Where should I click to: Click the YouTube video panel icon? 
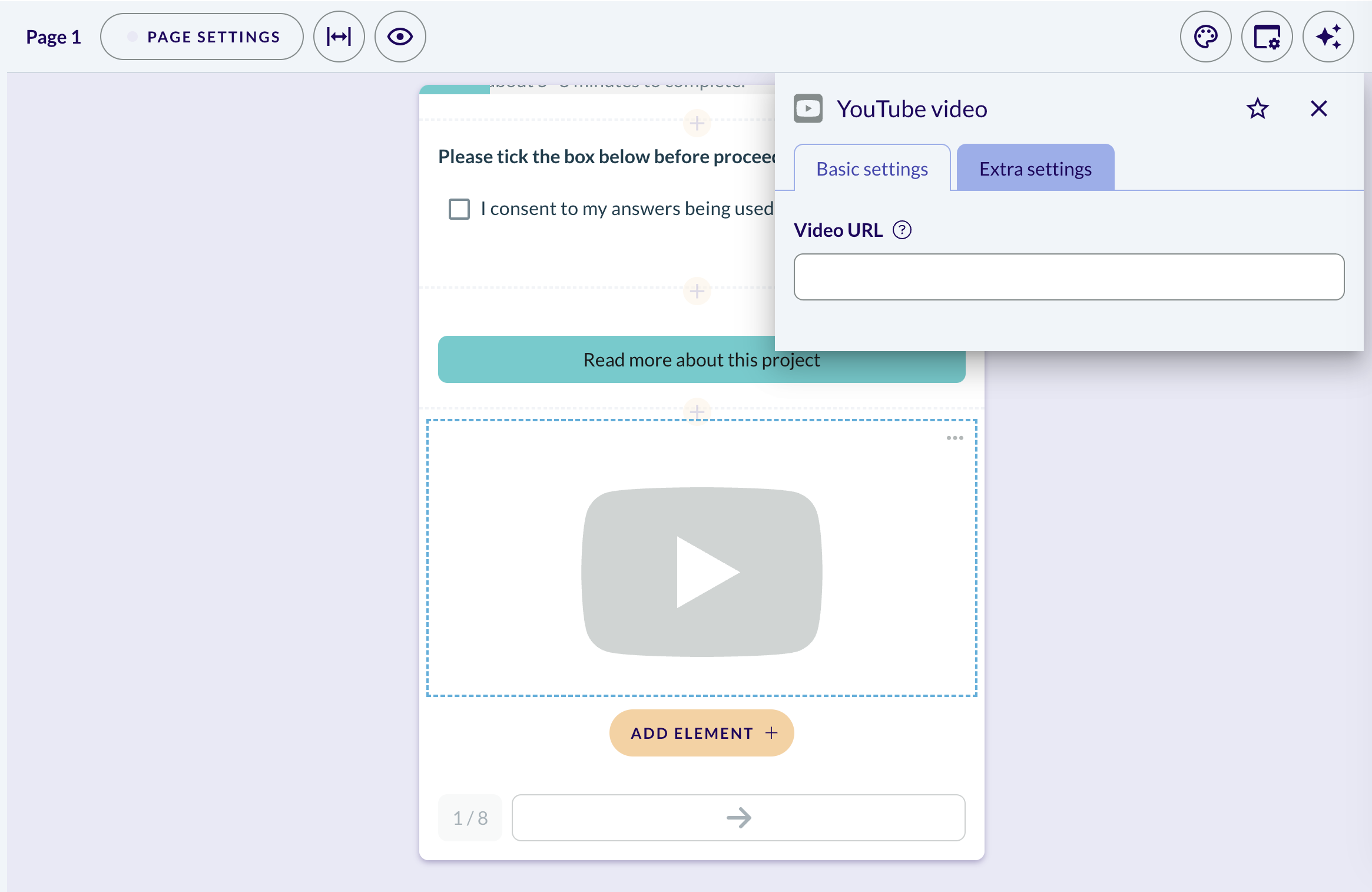click(x=808, y=108)
